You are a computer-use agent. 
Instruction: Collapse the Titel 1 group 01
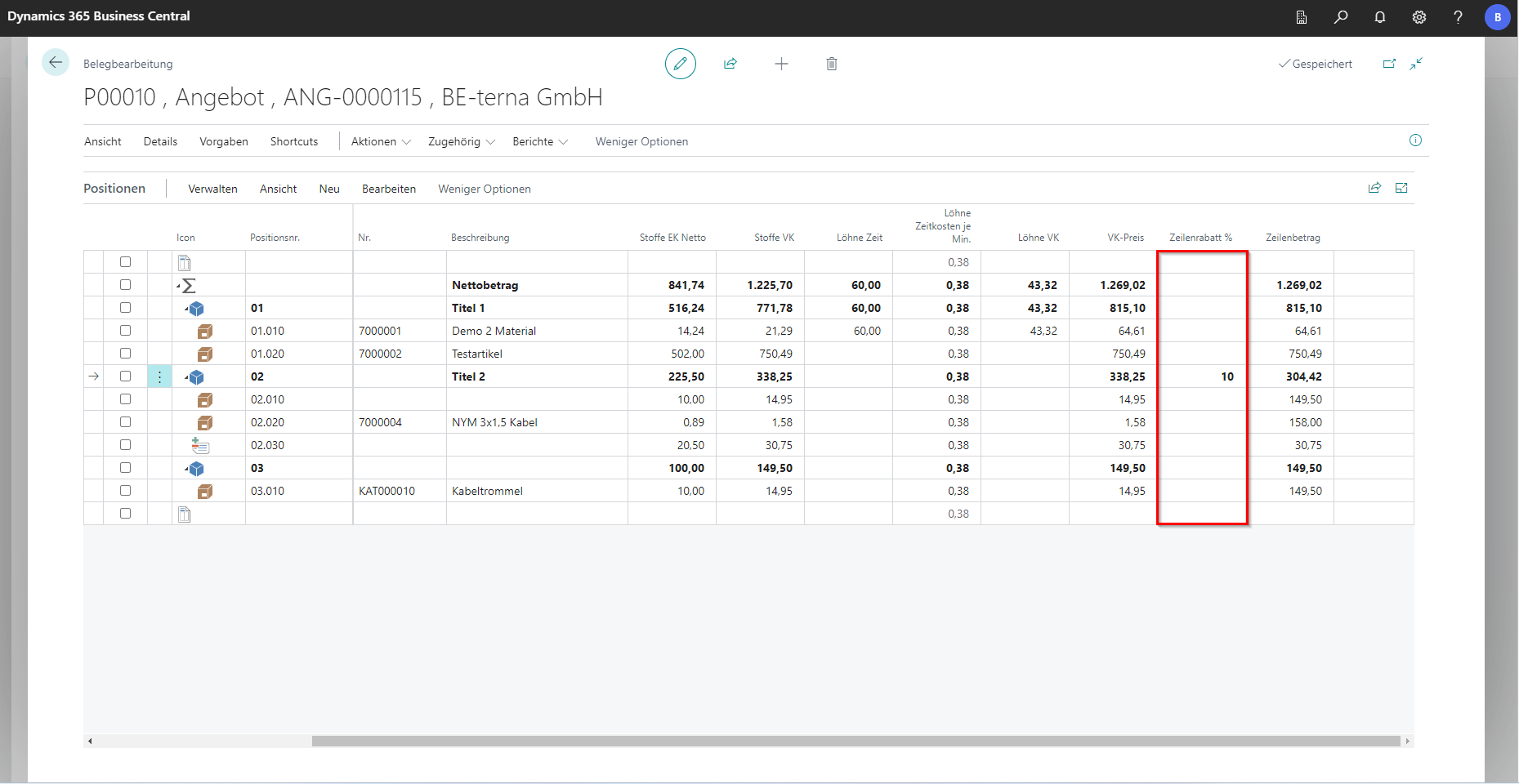tap(186, 309)
